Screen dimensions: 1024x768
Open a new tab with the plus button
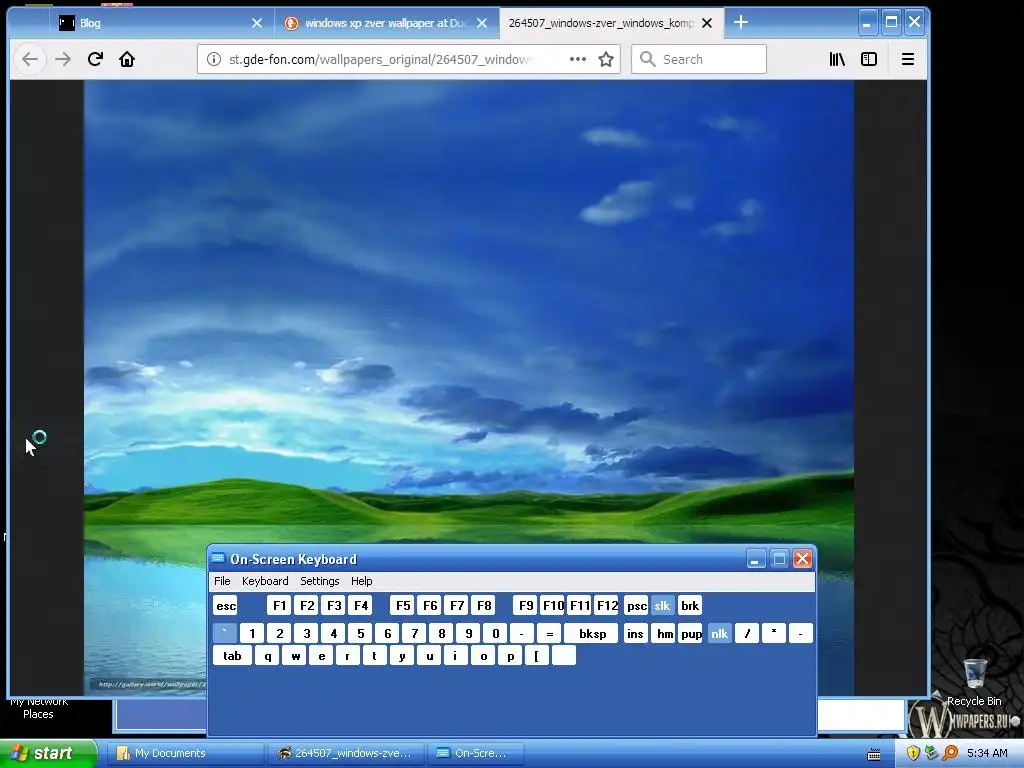click(741, 22)
